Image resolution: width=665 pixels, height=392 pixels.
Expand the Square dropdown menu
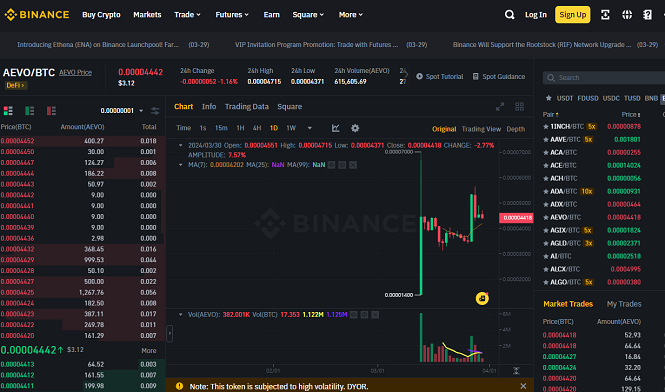tap(308, 15)
